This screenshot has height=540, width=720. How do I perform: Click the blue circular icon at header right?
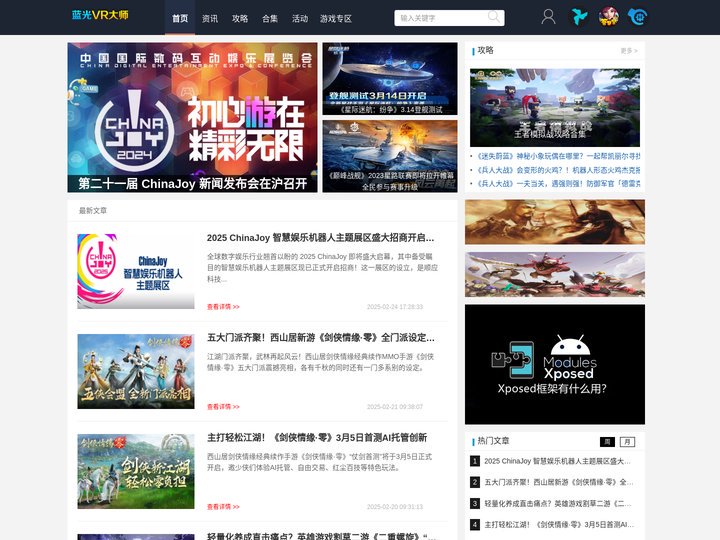[637, 17]
